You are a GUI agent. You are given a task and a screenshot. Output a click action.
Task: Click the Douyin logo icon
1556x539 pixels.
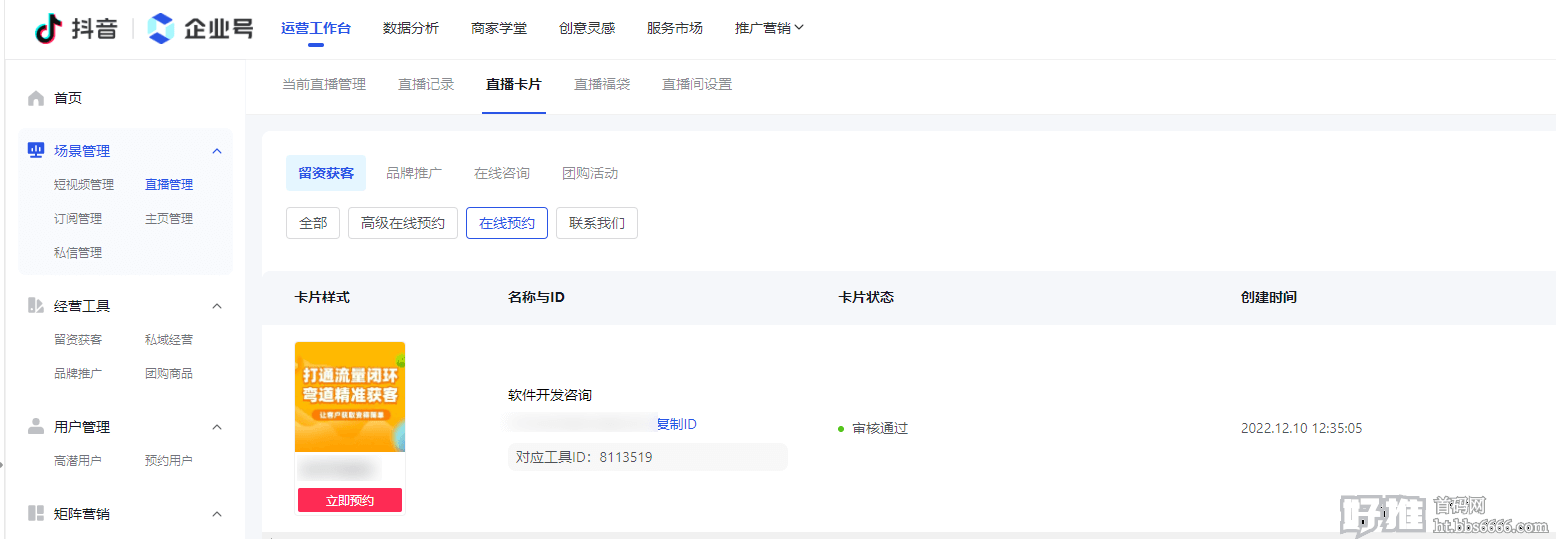pyautogui.click(x=48, y=29)
